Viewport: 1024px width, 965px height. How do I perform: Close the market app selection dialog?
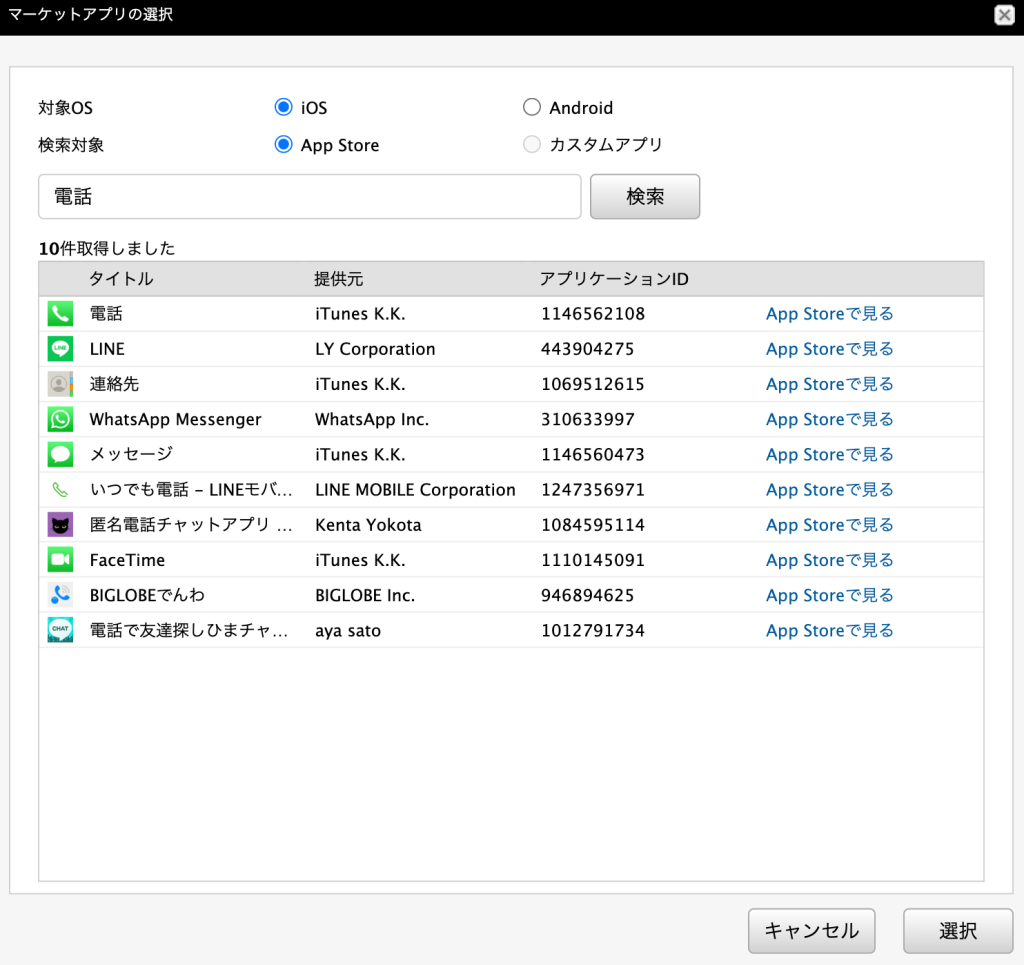[x=1004, y=15]
